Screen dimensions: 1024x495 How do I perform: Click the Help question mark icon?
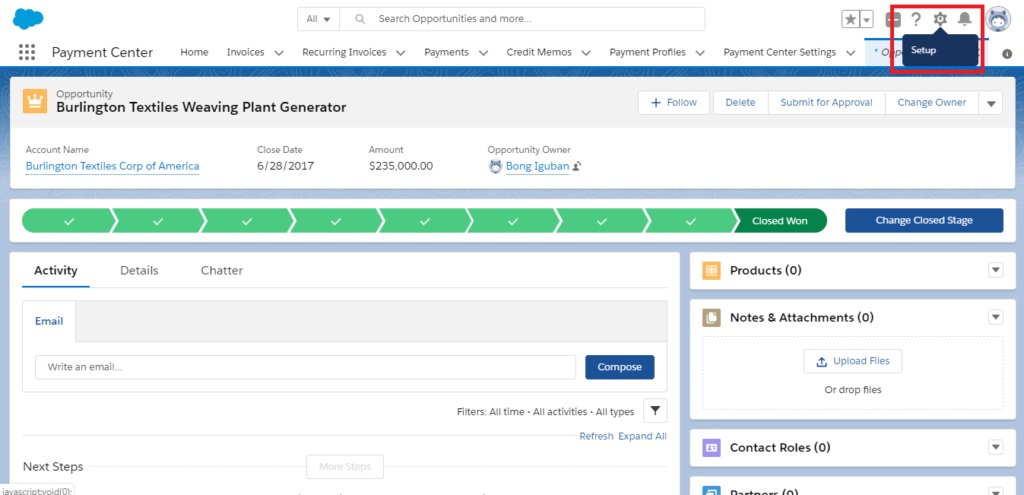(x=916, y=20)
